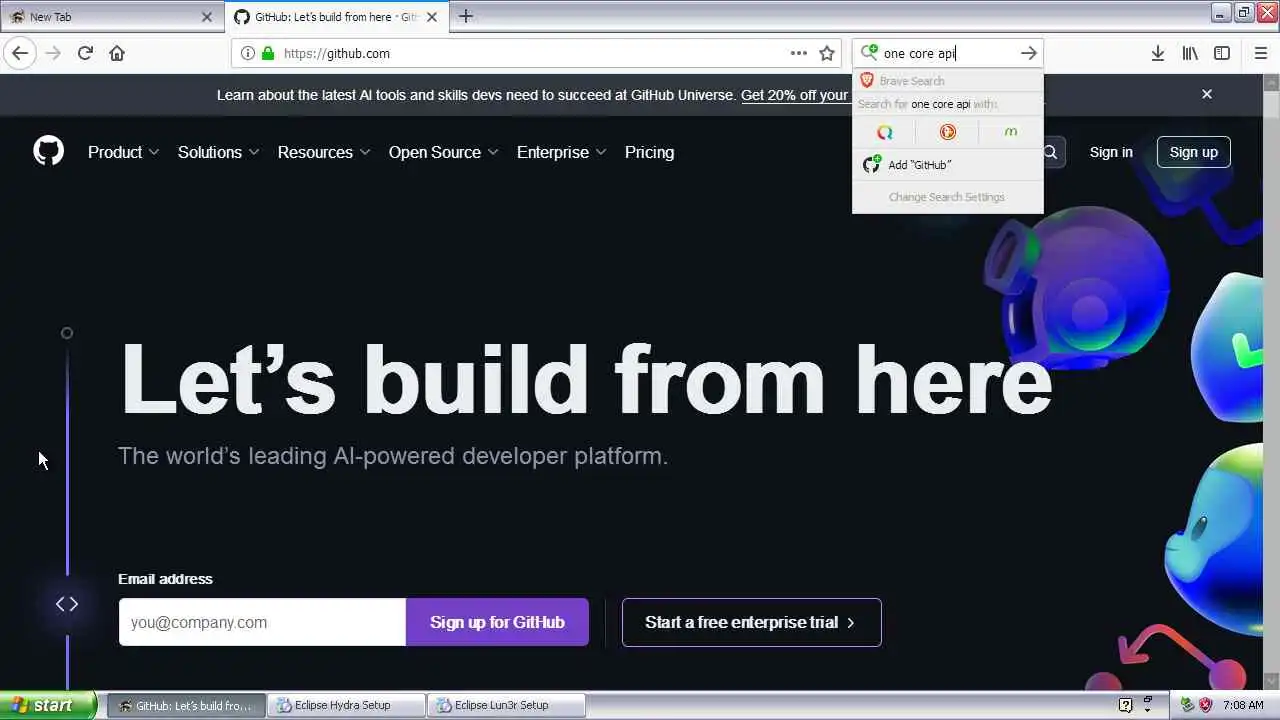Reload the current GitHub page
The height and width of the screenshot is (720, 1280).
[x=85, y=53]
